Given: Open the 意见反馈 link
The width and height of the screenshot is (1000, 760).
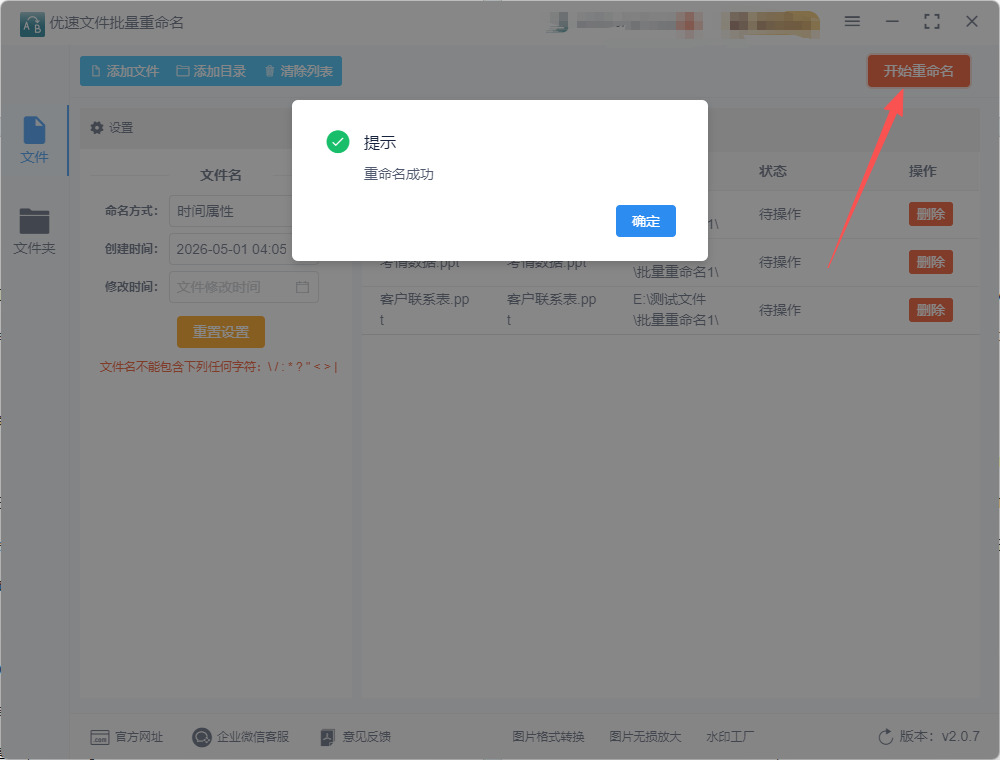Looking at the screenshot, I should (355, 736).
